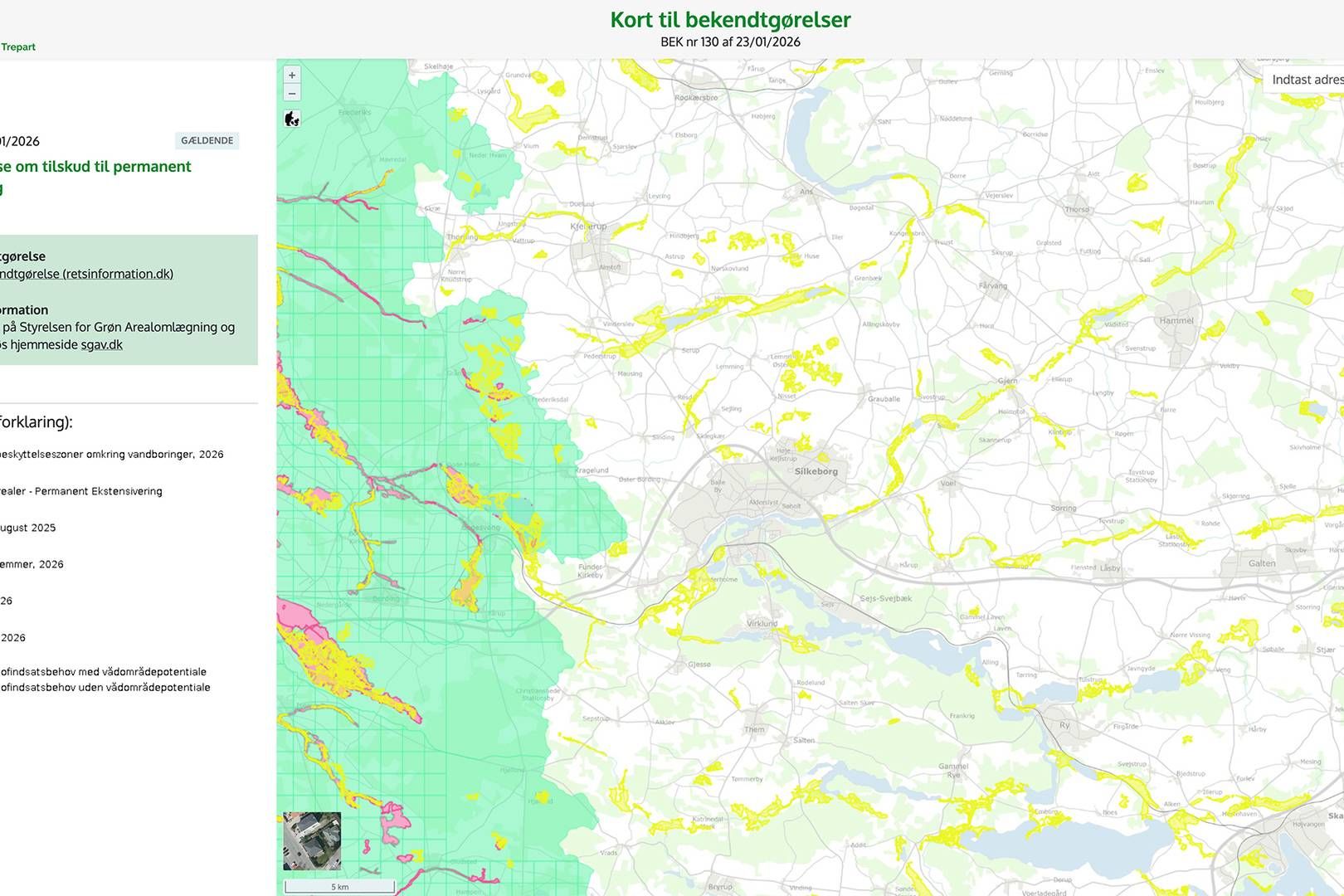Click the GÆLDENDE status badge

tap(207, 141)
